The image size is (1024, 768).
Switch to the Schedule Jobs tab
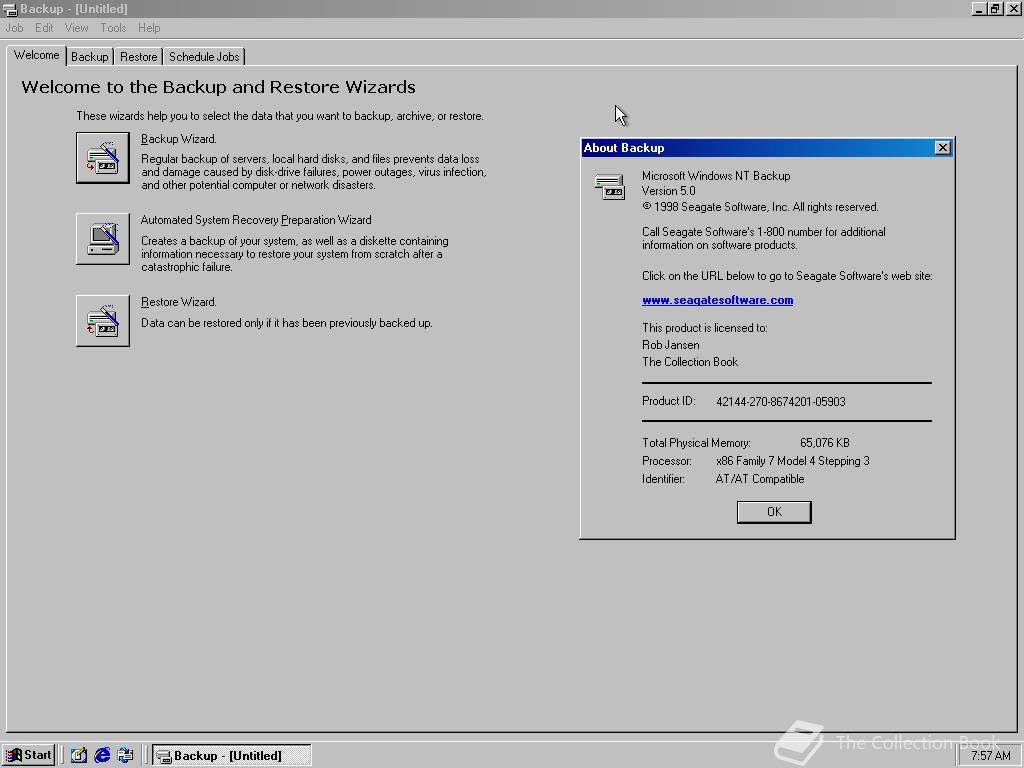(x=204, y=57)
